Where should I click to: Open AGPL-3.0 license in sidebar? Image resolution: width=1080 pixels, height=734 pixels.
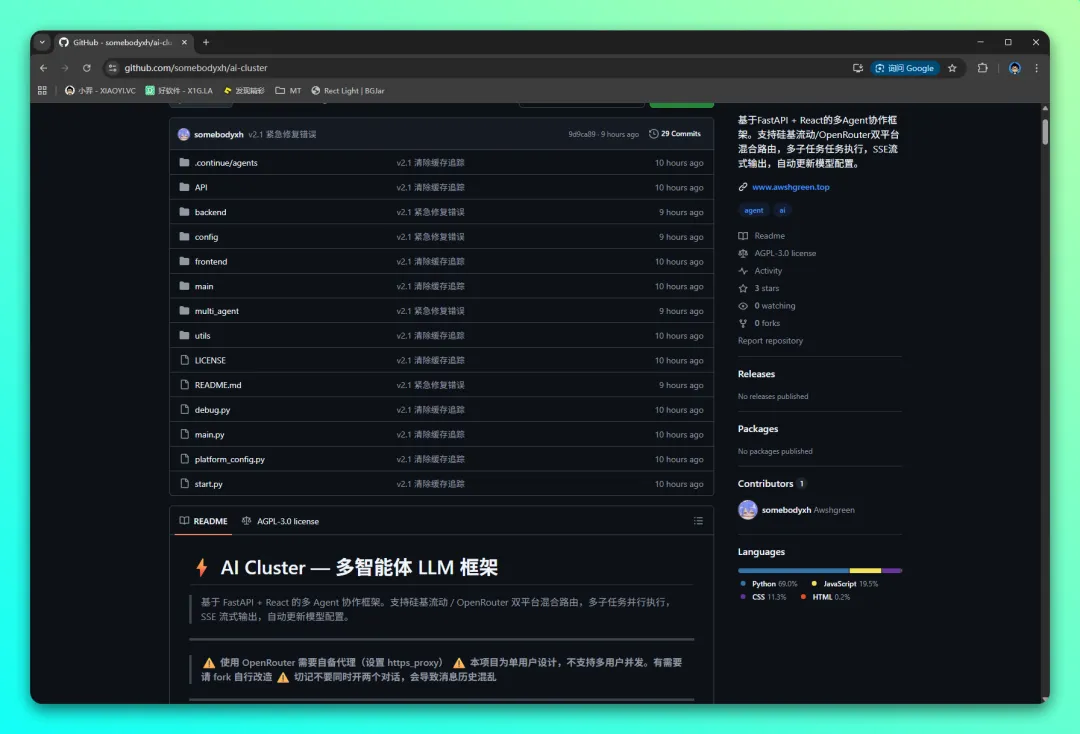click(777, 253)
